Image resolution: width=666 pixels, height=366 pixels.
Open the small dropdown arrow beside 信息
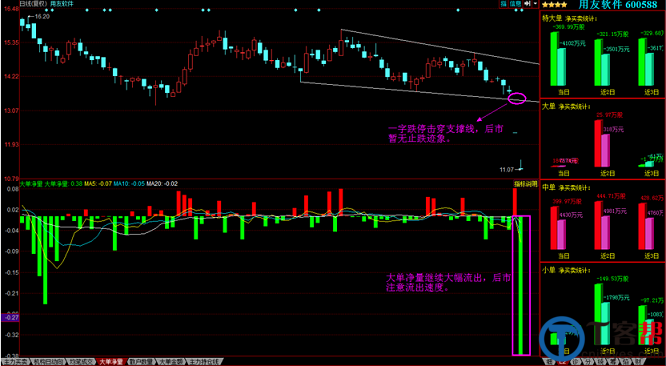(535, 3)
